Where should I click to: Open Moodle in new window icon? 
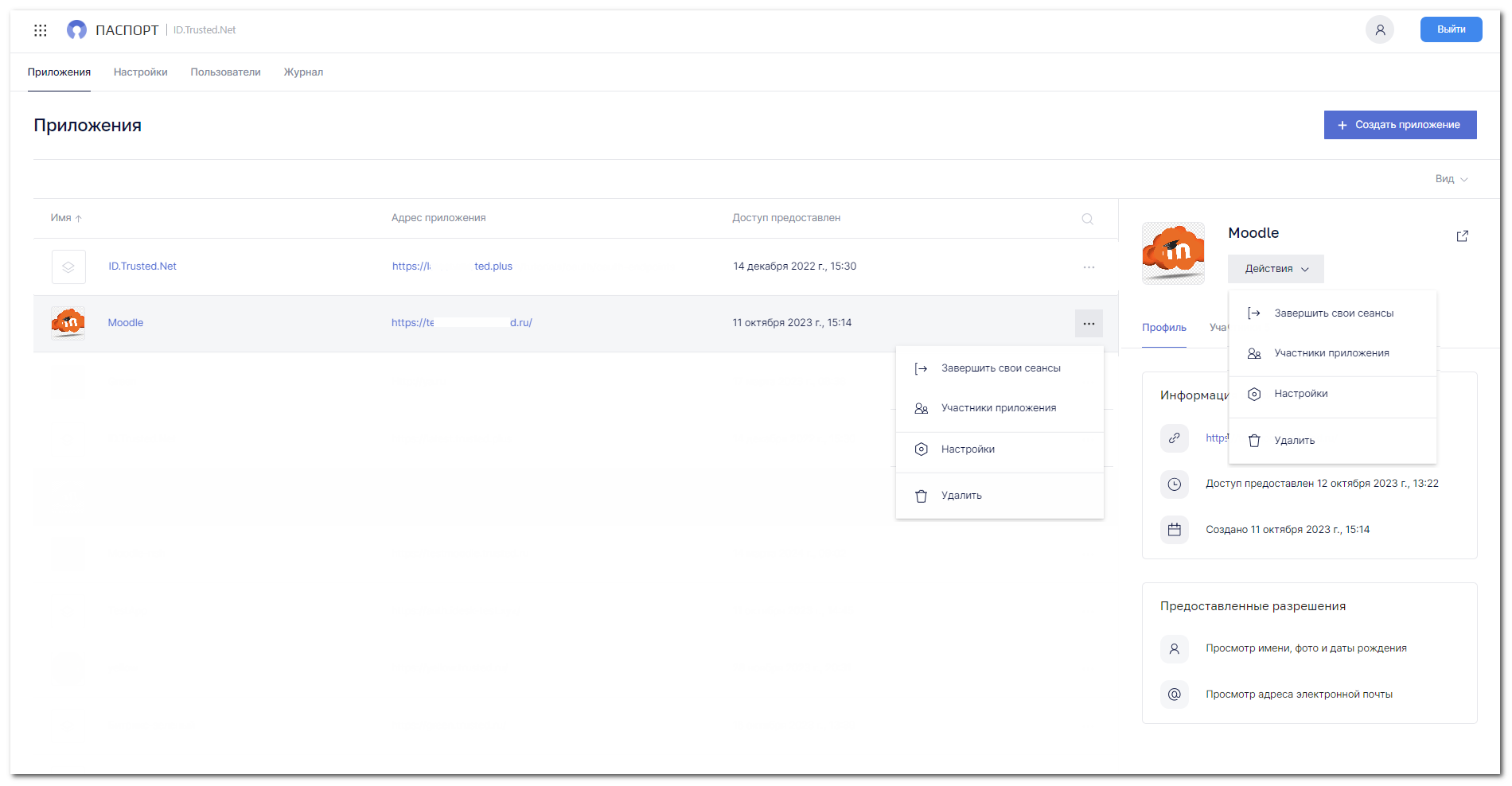pyautogui.click(x=1462, y=236)
